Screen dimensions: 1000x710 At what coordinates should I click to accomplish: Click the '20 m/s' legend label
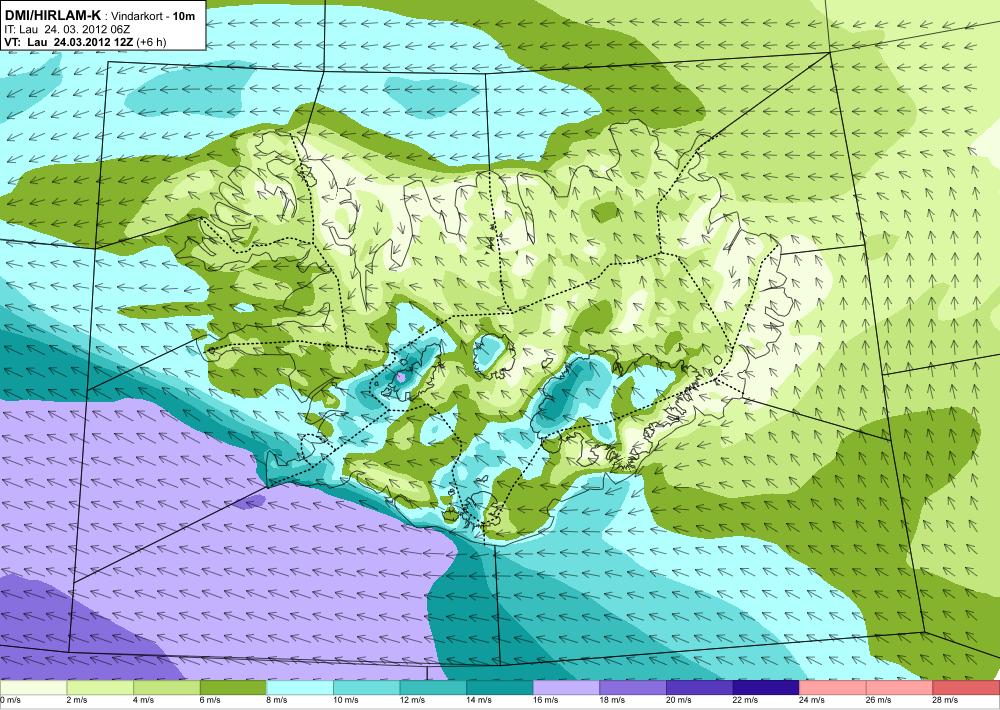pyautogui.click(x=679, y=700)
